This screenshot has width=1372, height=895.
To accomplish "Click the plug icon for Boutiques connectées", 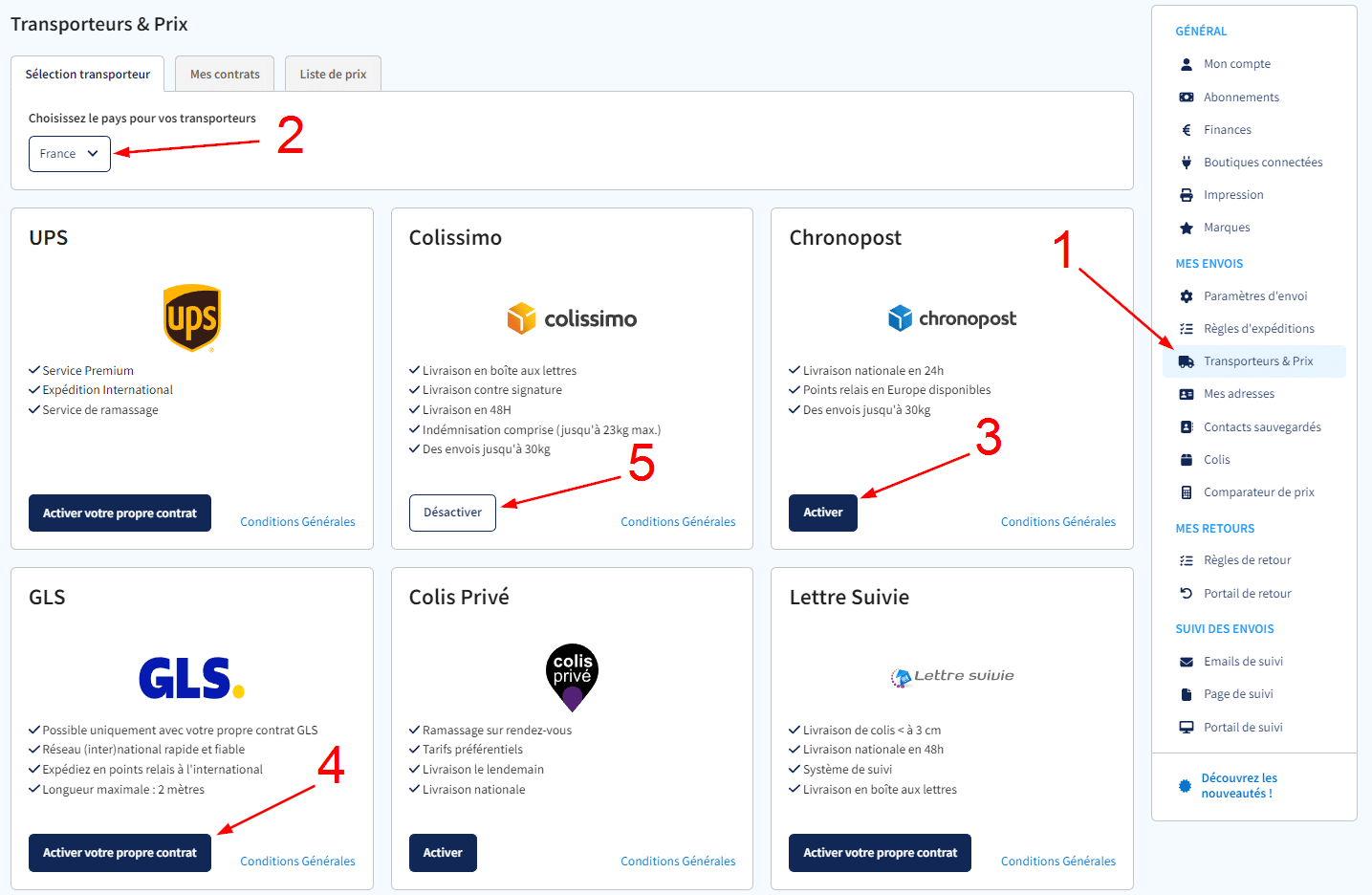I will click(x=1187, y=163).
